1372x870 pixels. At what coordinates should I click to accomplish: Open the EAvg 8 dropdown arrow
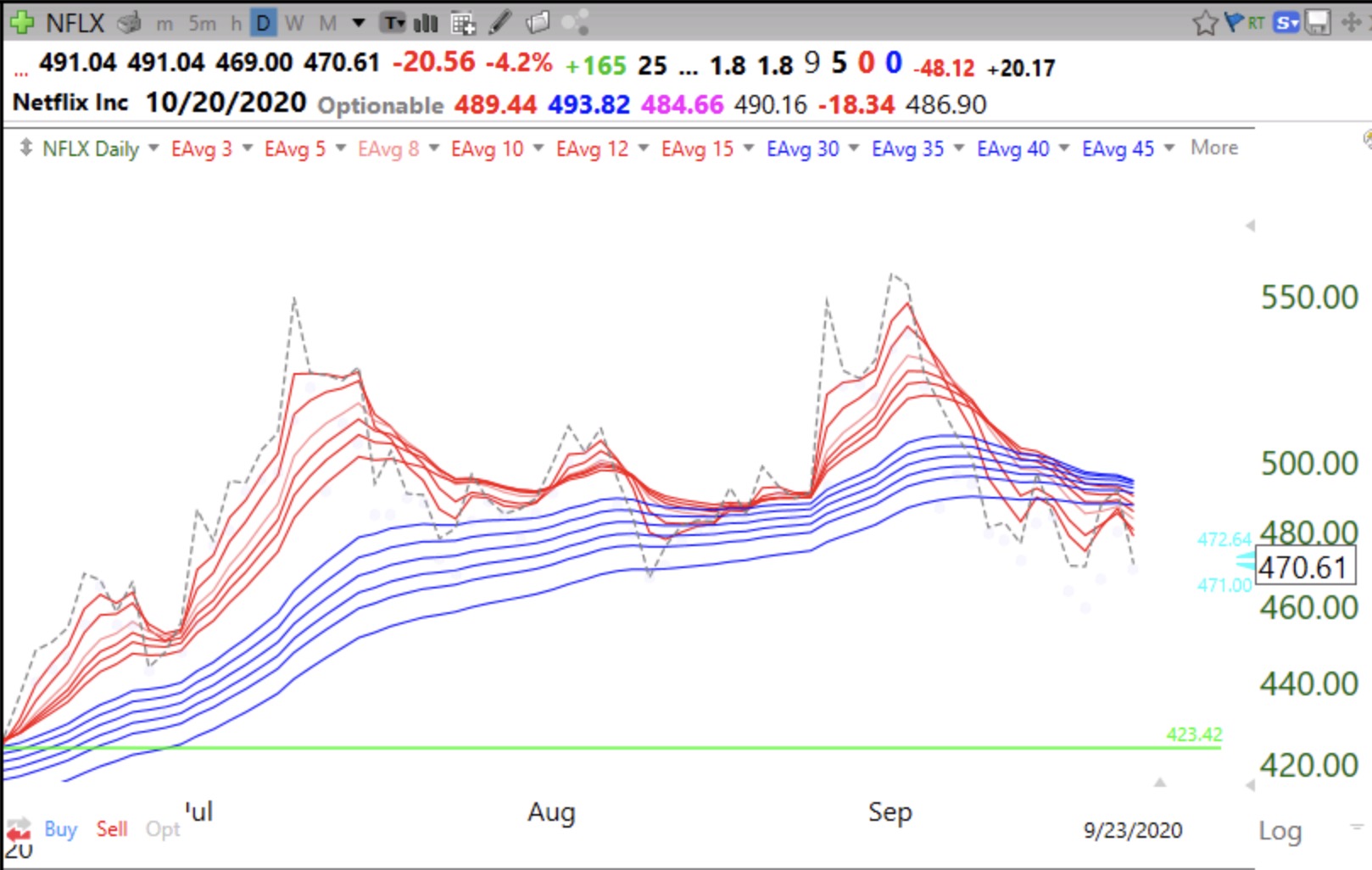(433, 148)
